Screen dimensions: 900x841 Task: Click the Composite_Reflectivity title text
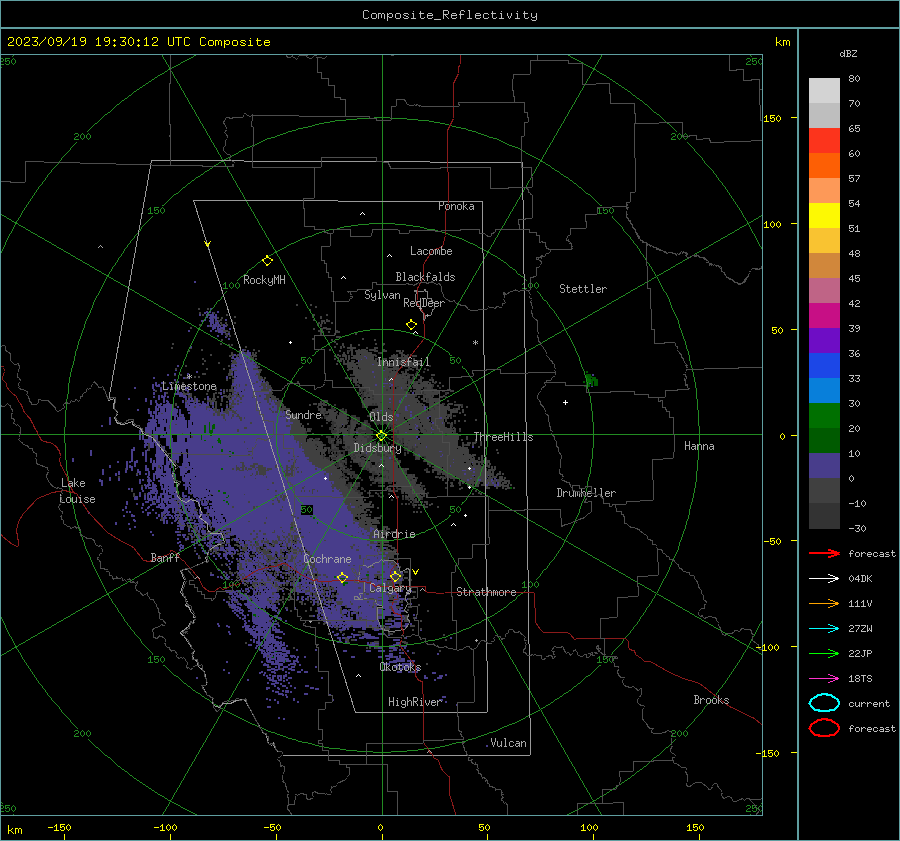click(x=450, y=15)
